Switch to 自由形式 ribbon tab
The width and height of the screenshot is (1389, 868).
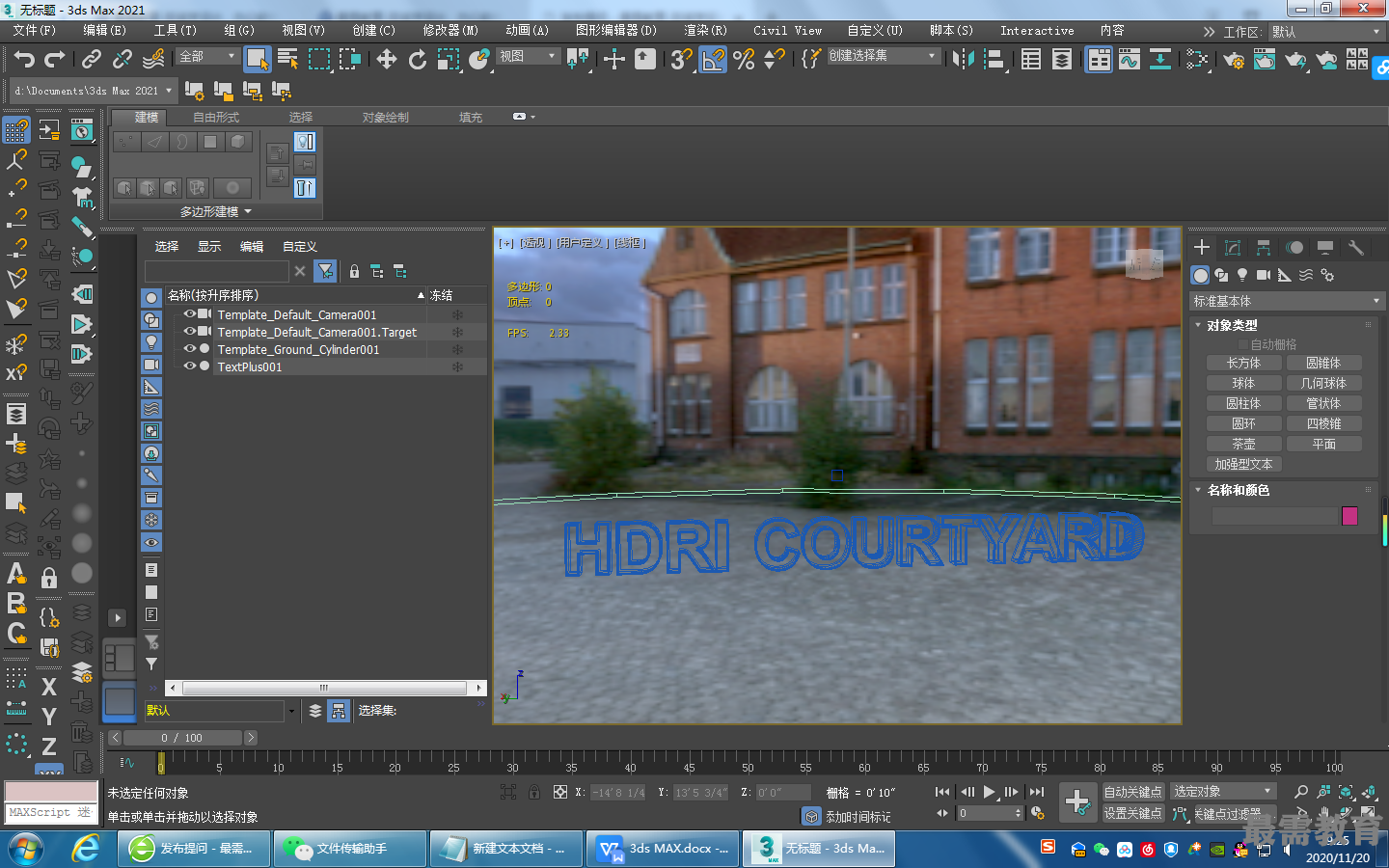[216, 118]
